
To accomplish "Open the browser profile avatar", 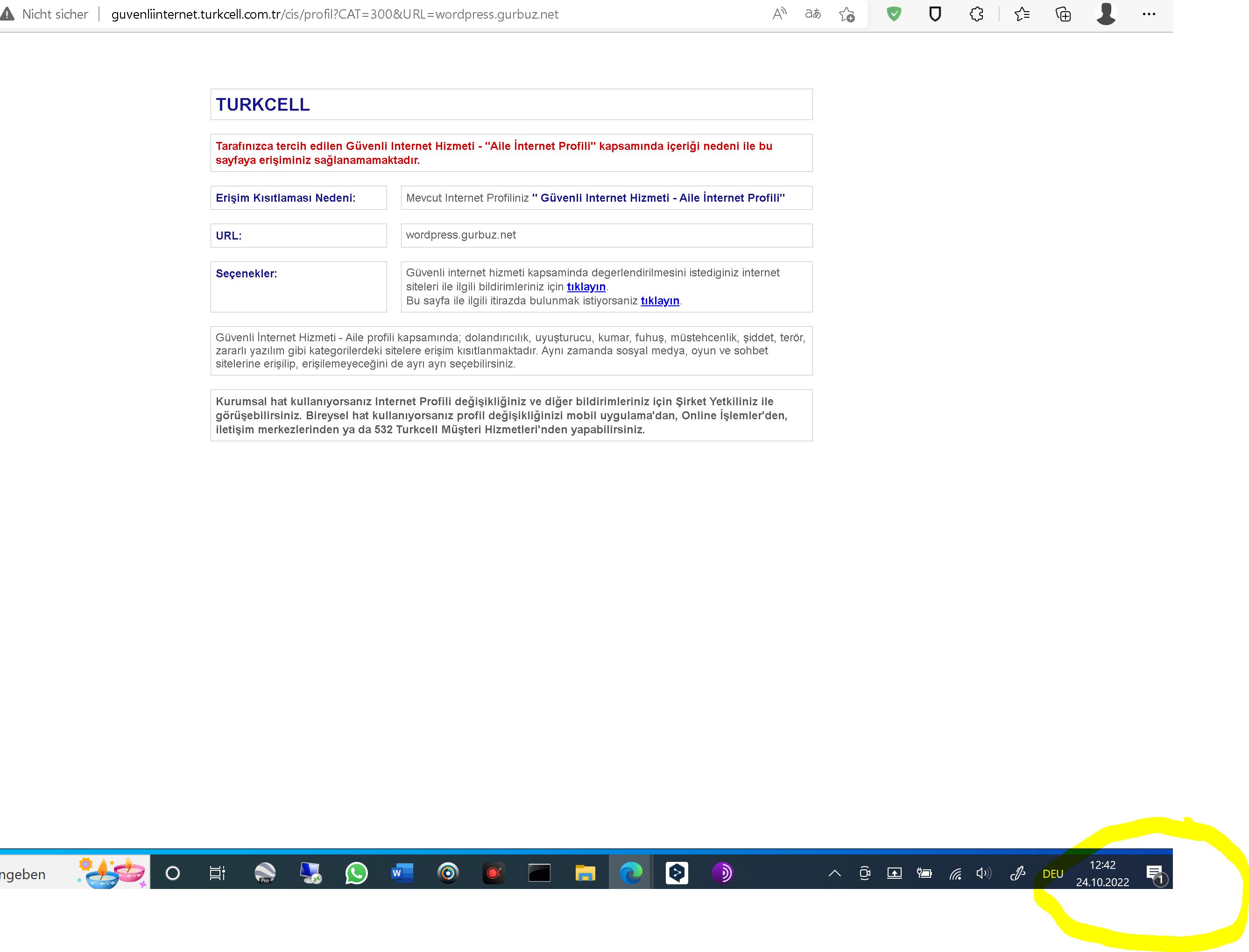I will tap(1106, 14).
